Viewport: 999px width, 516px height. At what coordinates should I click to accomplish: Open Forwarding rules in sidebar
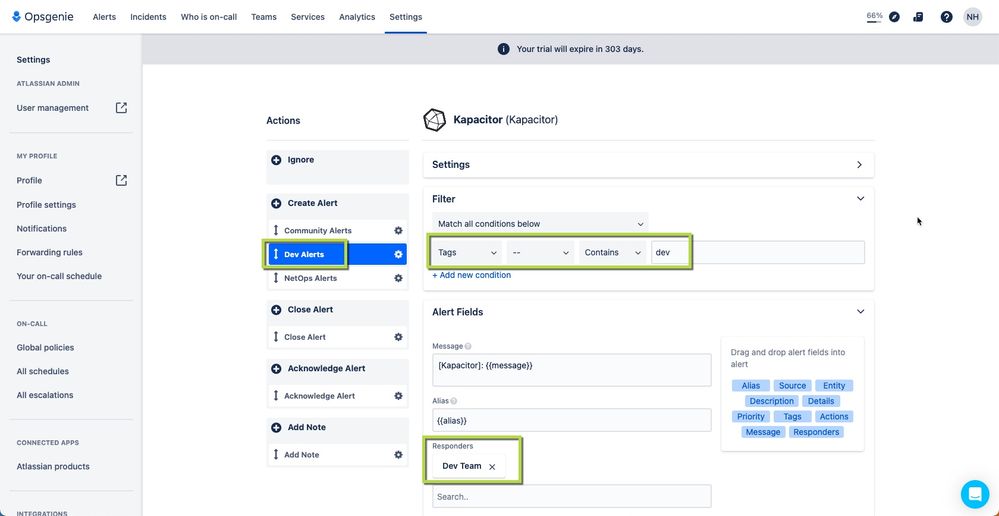(x=50, y=252)
